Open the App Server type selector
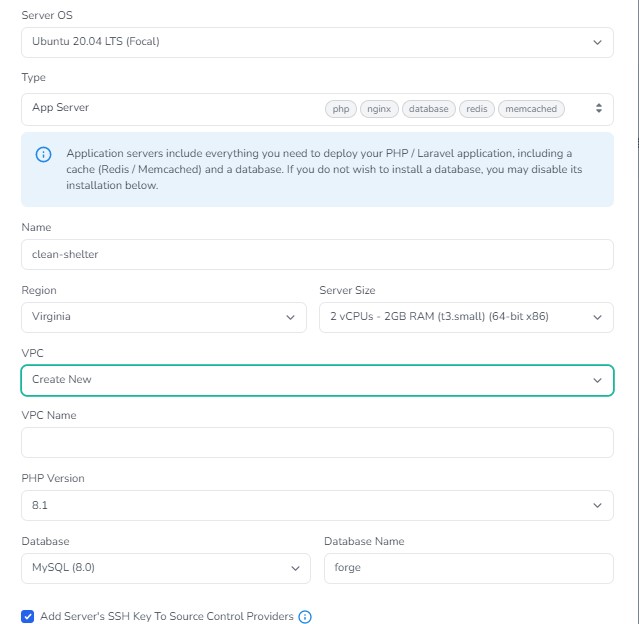The height and width of the screenshot is (624, 639). (x=170, y=109)
